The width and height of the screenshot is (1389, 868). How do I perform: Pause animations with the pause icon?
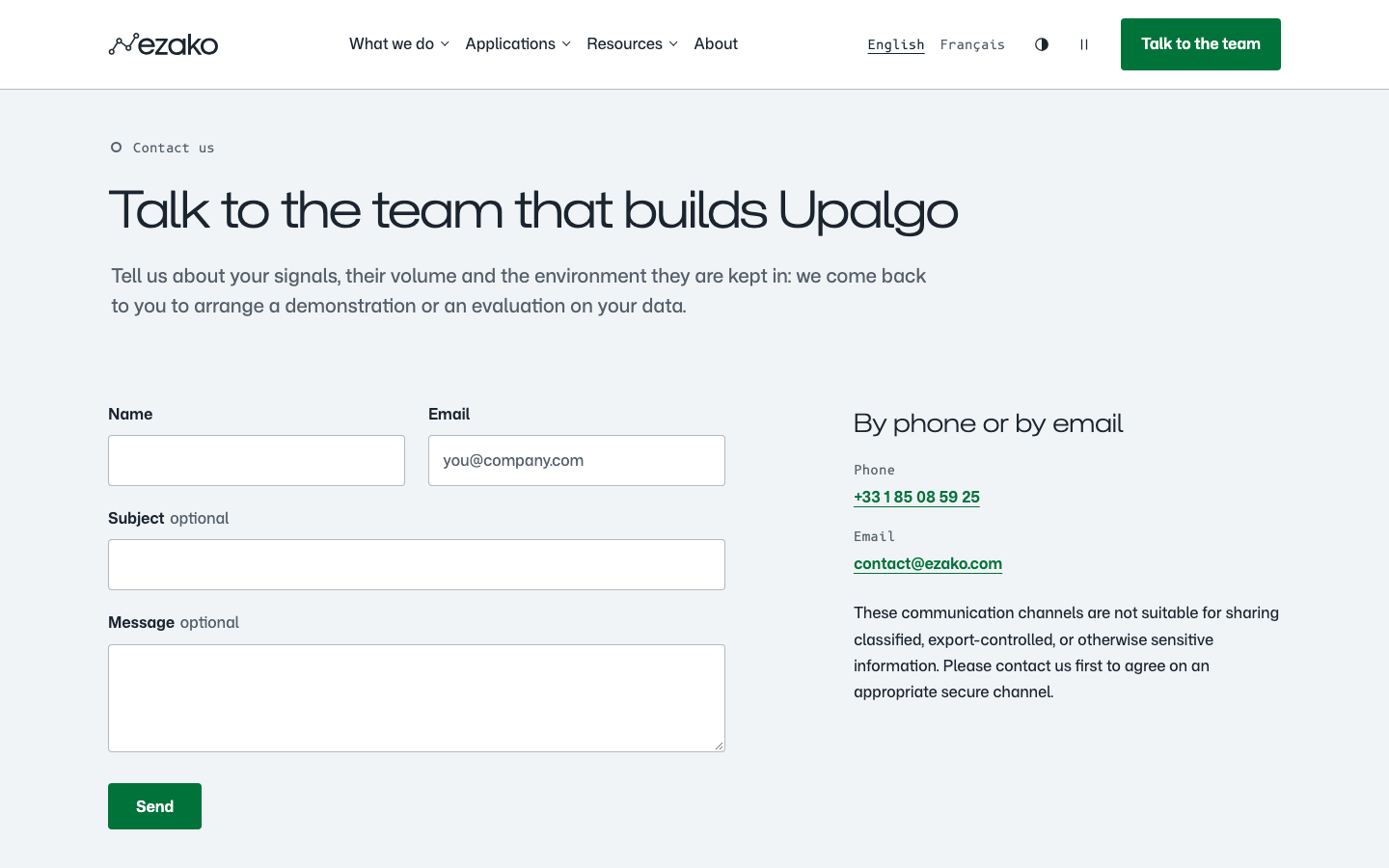1084,44
